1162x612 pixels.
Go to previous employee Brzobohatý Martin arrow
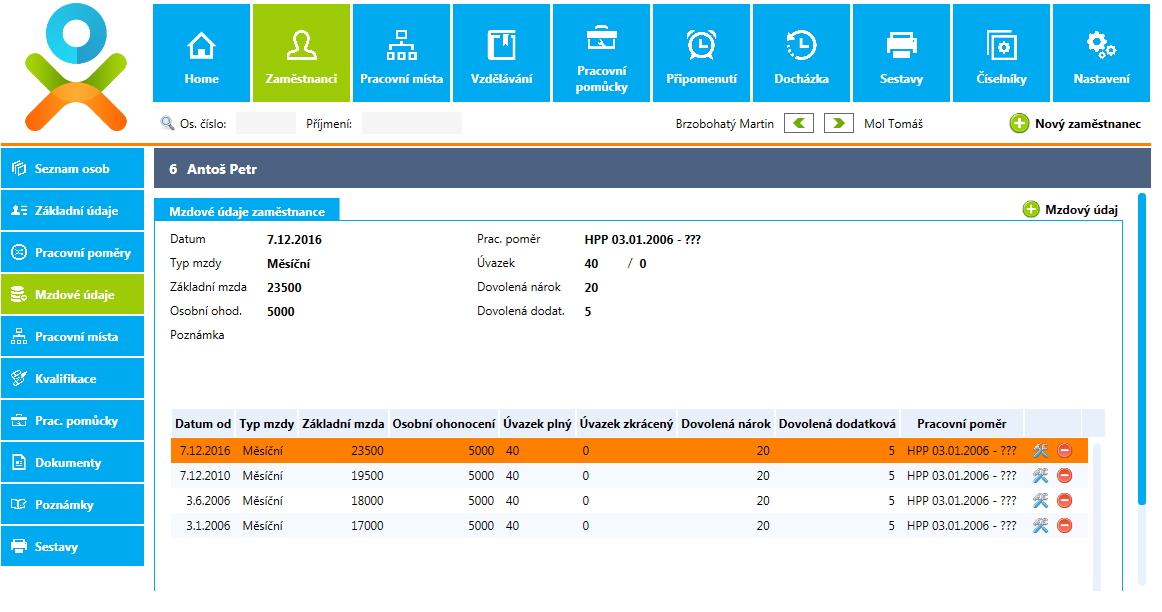tap(799, 123)
